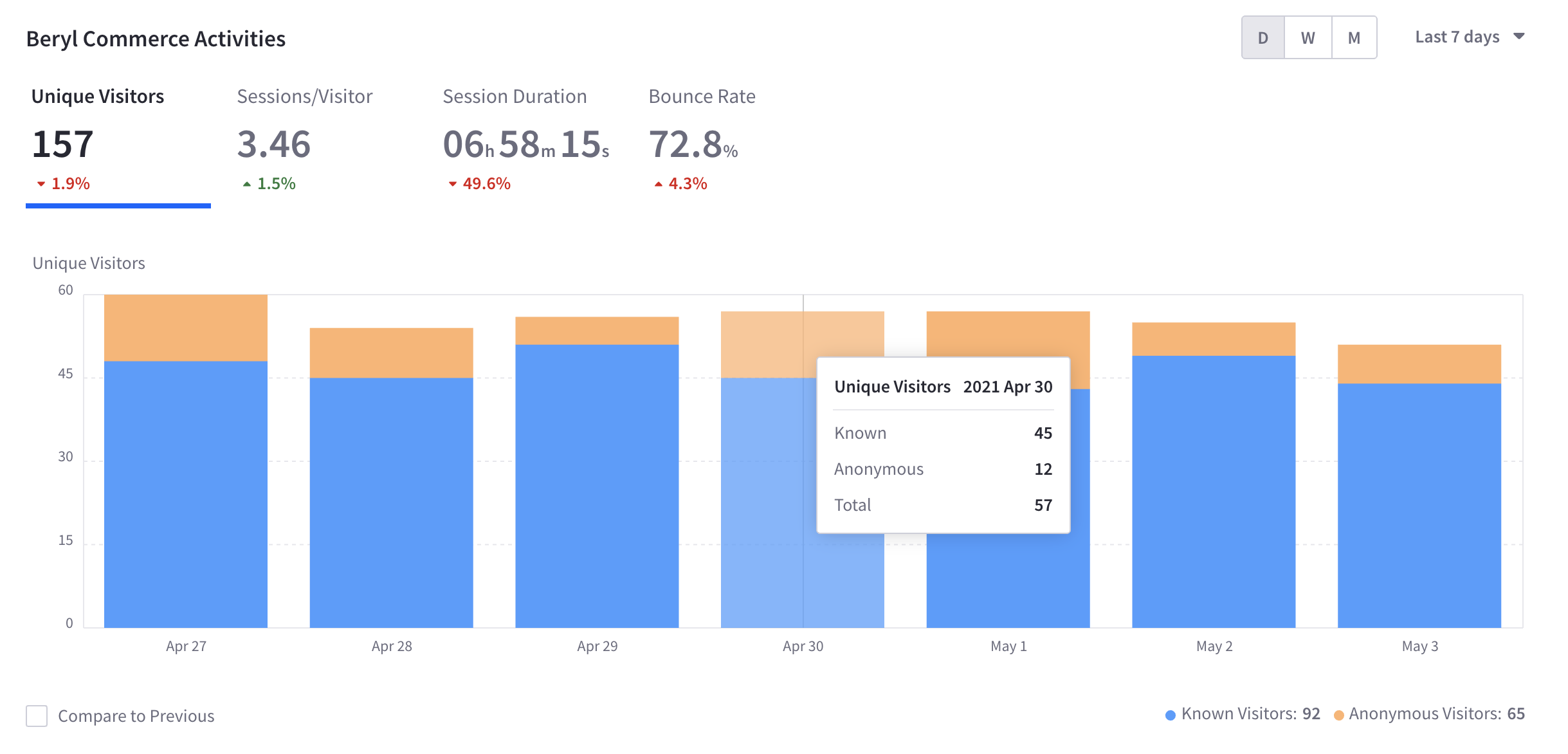This screenshot has height=754, width=1568.
Task: Click the green up arrow beside 1.5%
Action: [x=247, y=184]
